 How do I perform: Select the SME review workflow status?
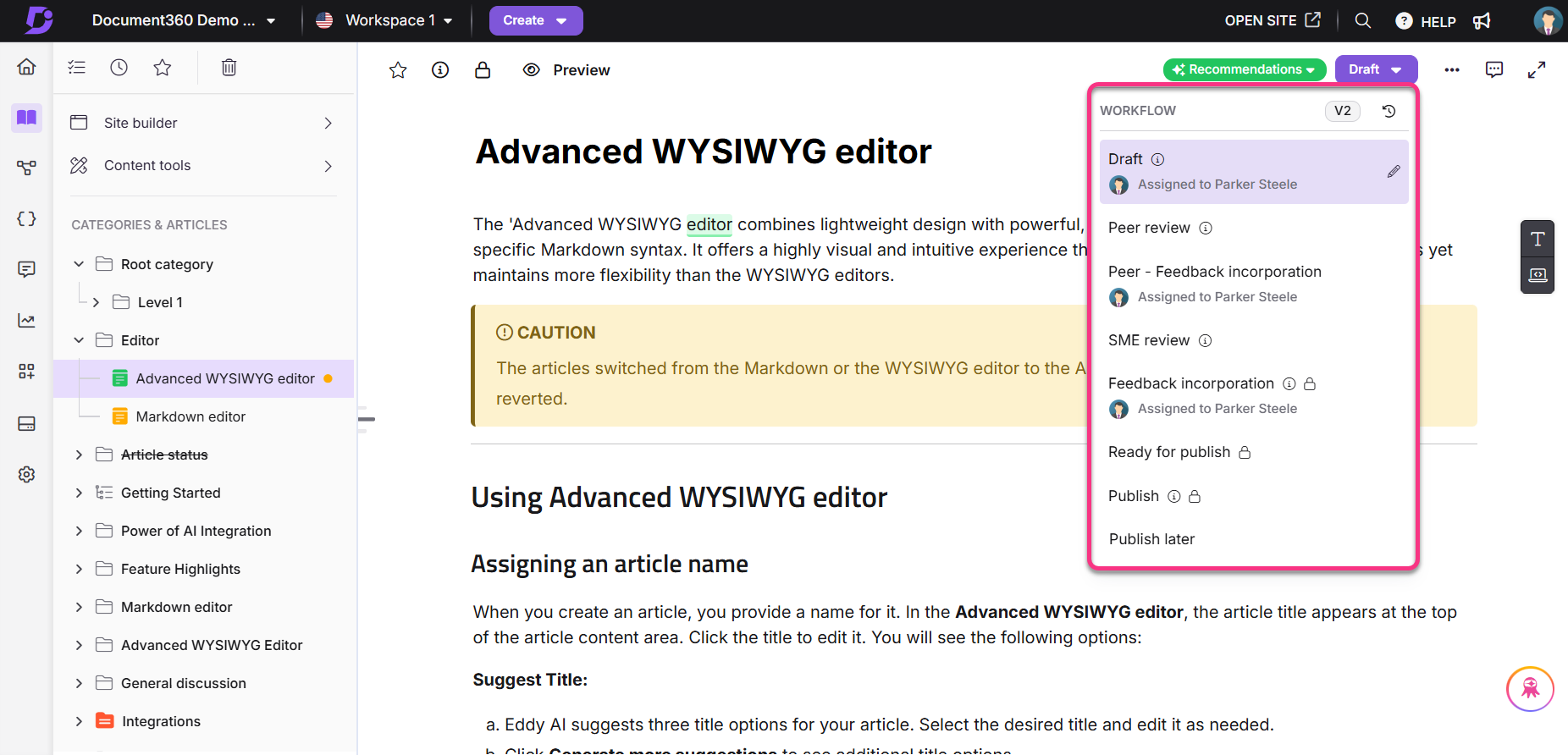click(x=1149, y=340)
